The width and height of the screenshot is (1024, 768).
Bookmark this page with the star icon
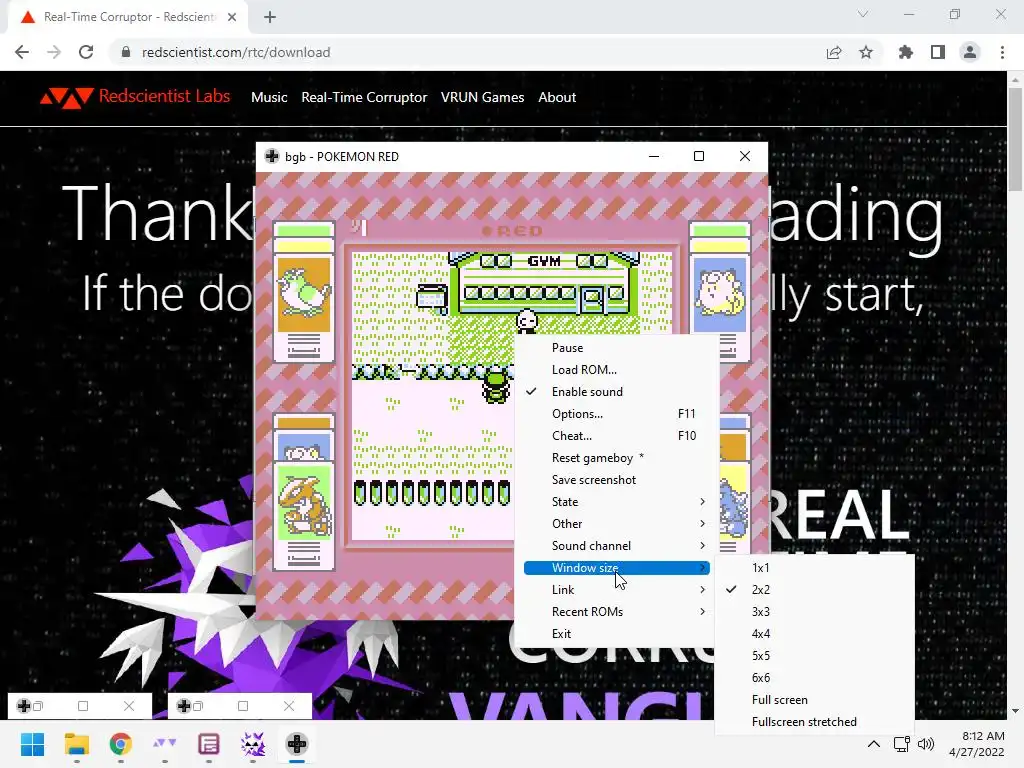(x=866, y=52)
